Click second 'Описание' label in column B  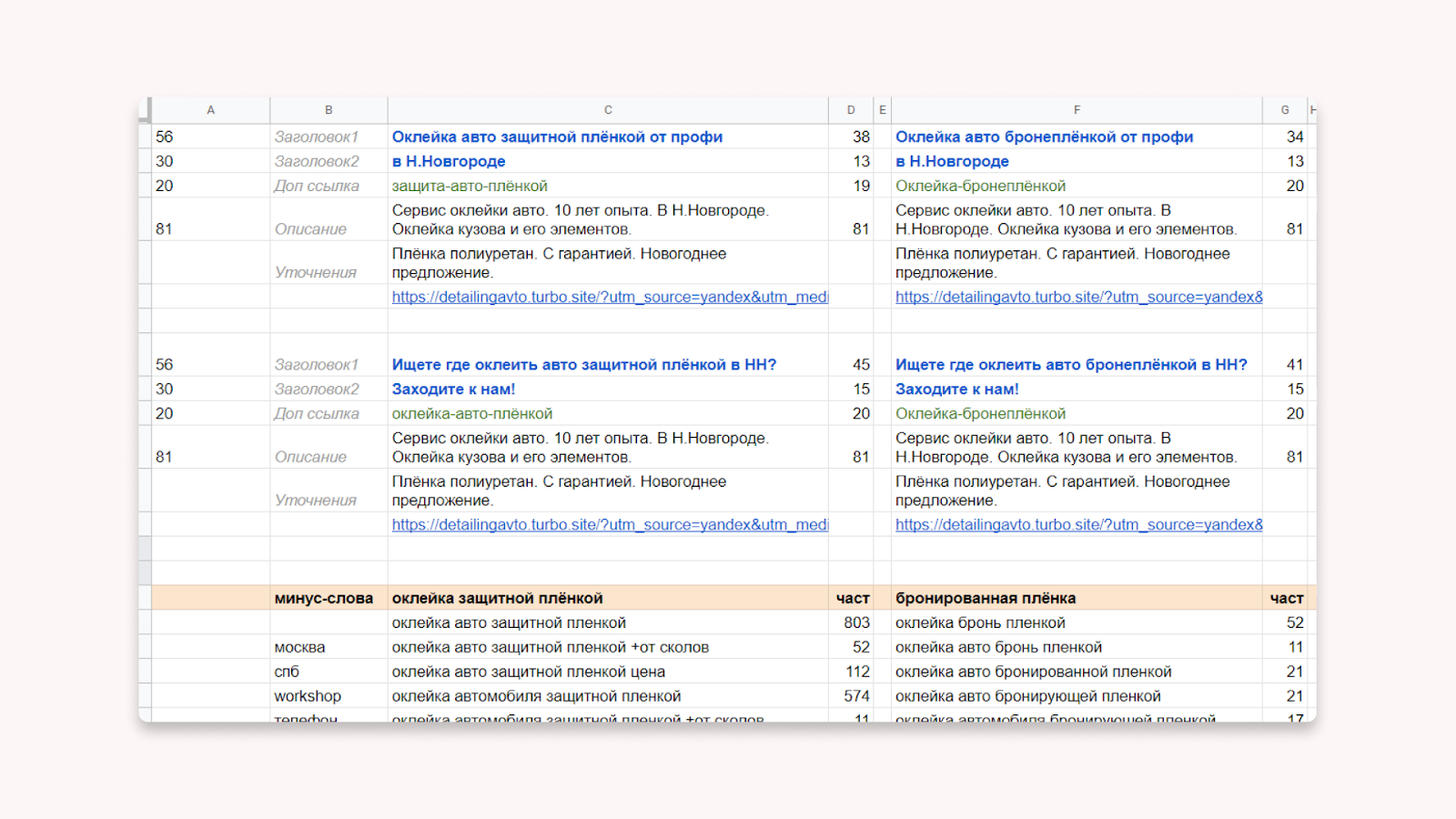(310, 457)
